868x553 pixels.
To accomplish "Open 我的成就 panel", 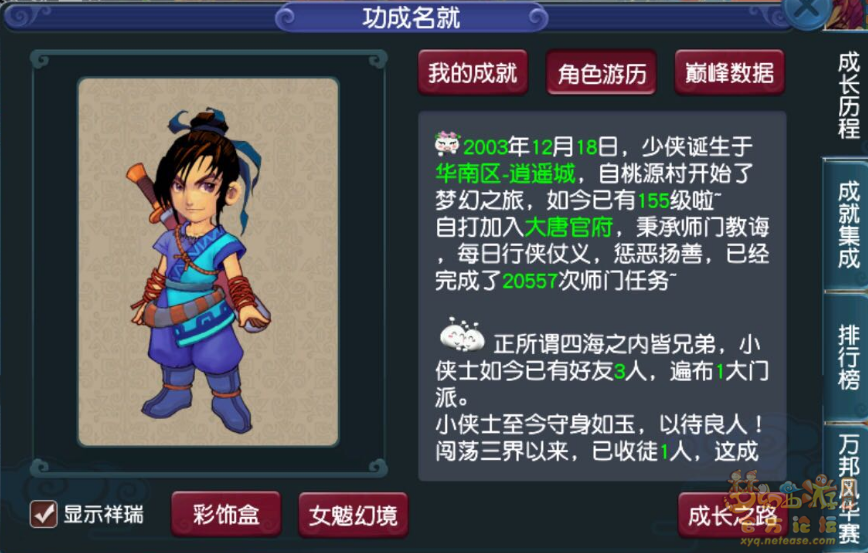I will tap(472, 73).
